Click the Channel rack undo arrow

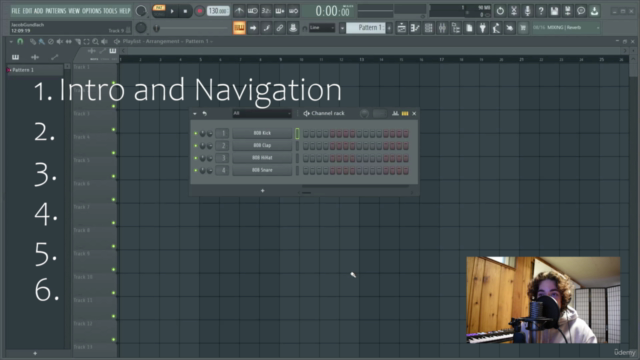204,113
